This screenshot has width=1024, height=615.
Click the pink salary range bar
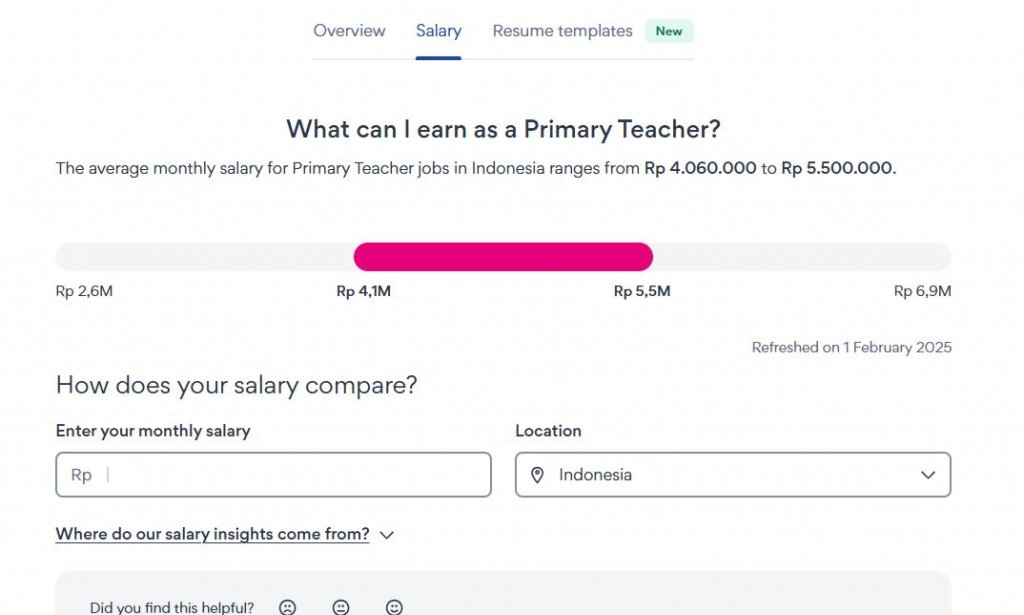tap(503, 257)
